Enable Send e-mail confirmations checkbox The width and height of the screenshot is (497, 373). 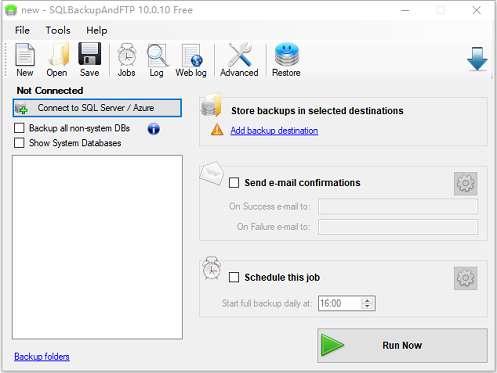click(234, 183)
